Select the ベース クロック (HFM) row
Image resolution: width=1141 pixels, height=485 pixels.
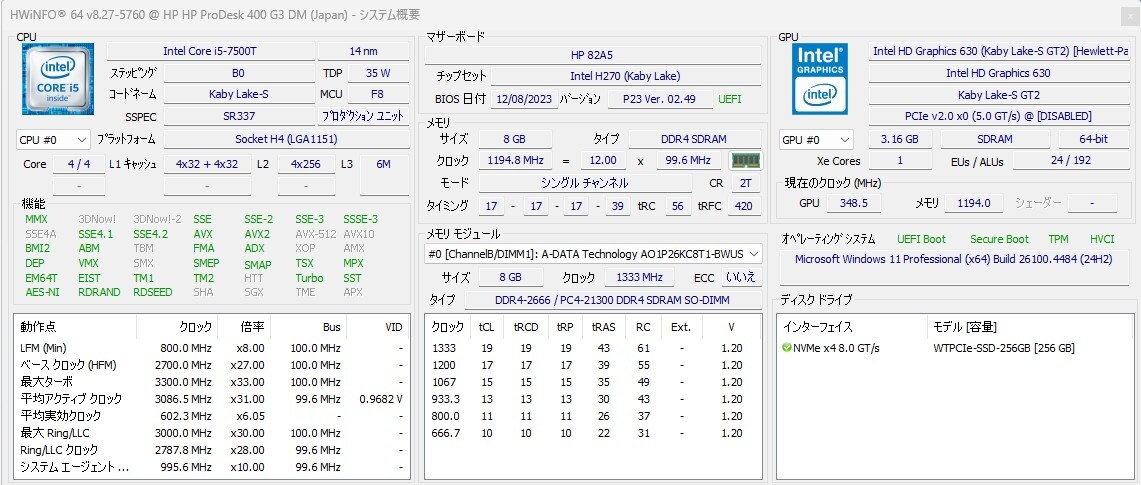[x=211, y=365]
